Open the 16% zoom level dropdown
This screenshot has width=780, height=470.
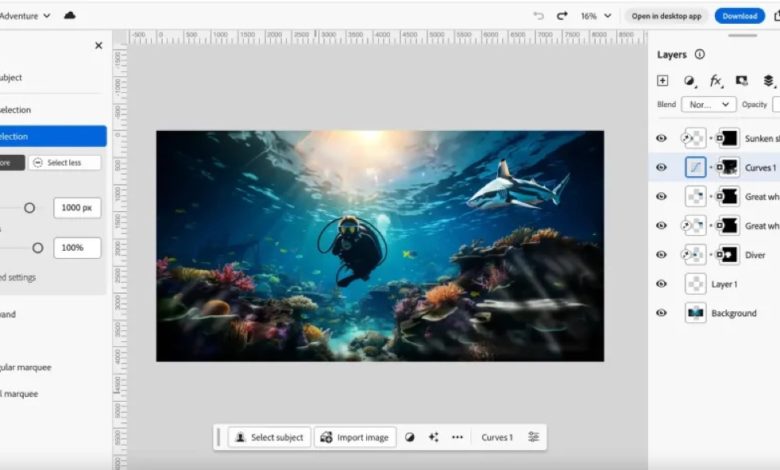pos(596,16)
